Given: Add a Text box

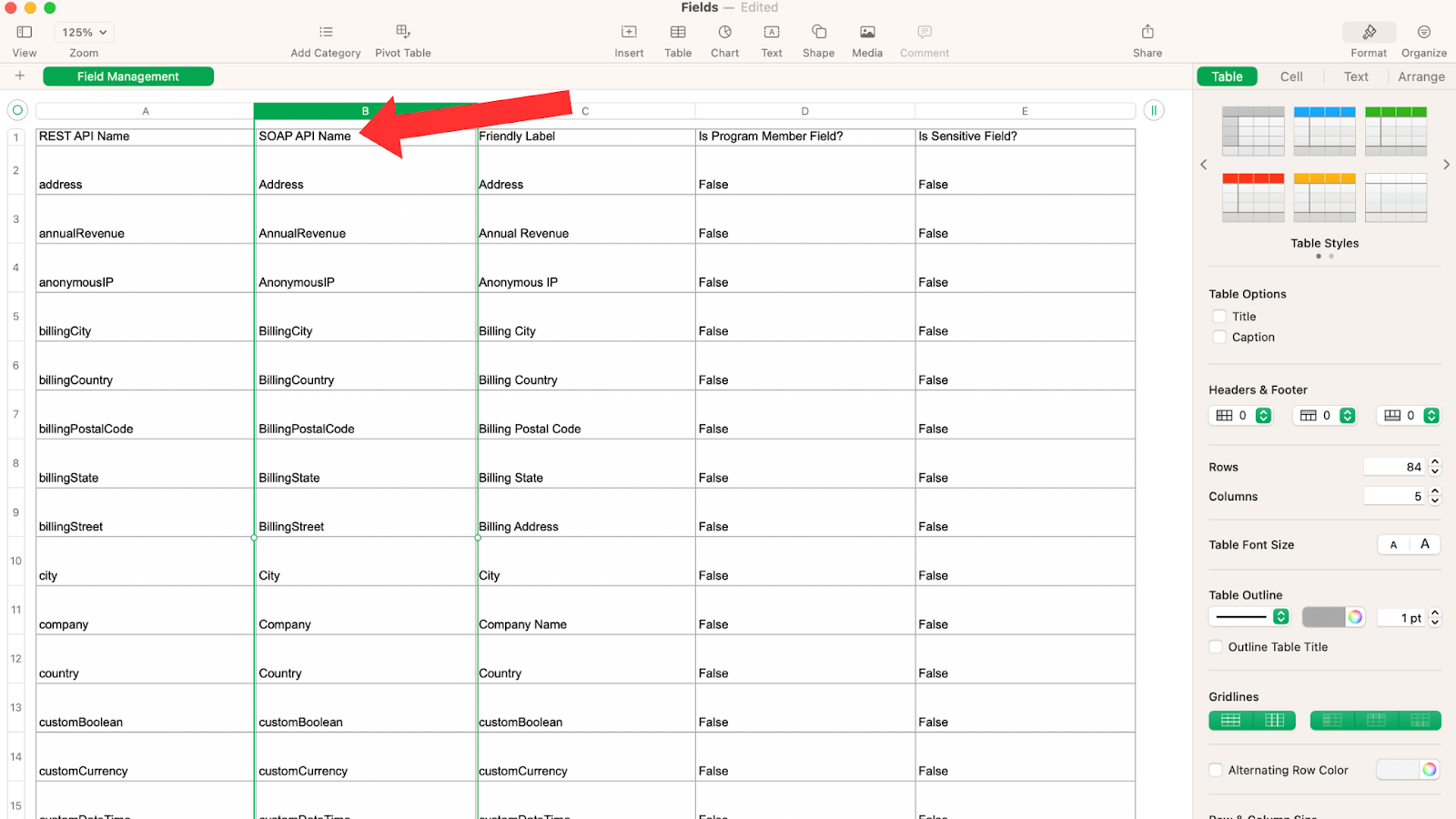Looking at the screenshot, I should [x=772, y=33].
